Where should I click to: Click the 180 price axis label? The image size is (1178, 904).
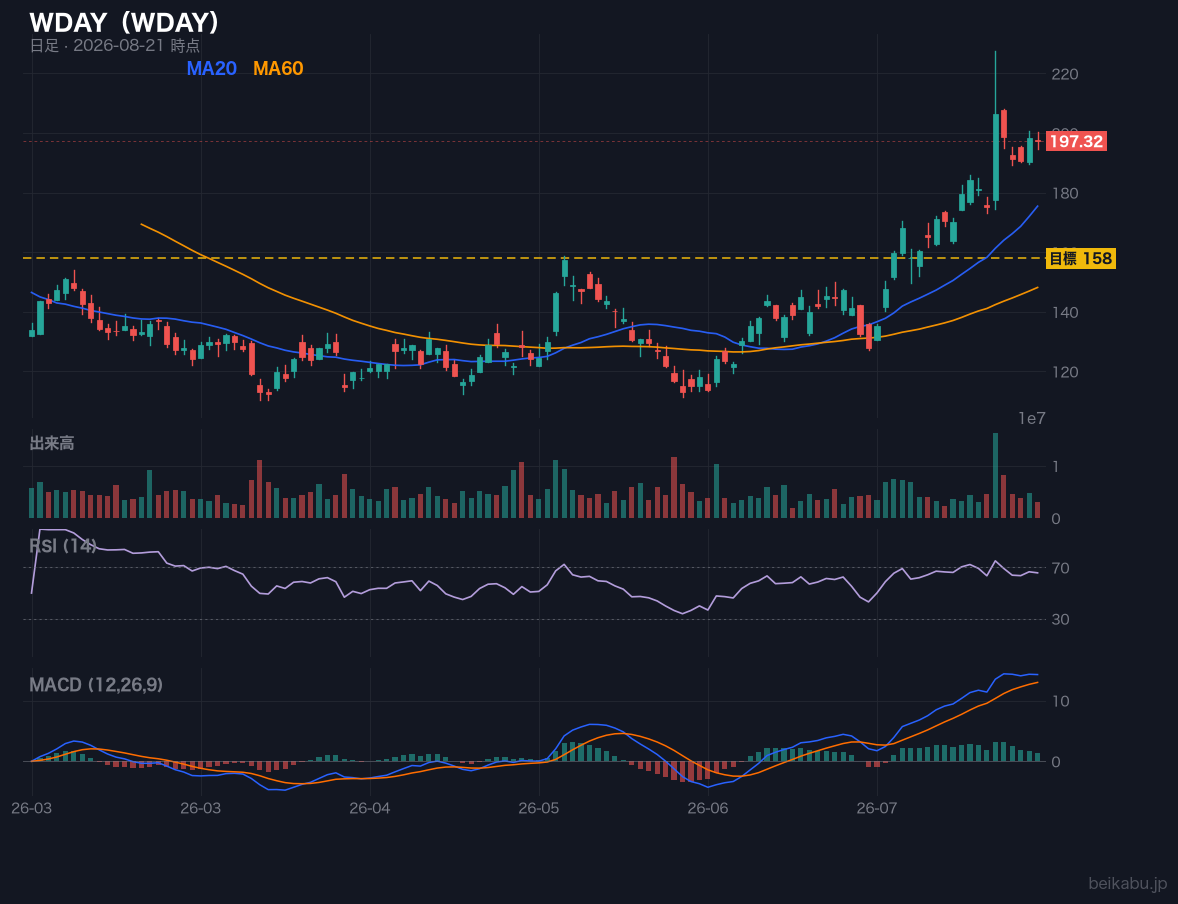coord(1065,193)
